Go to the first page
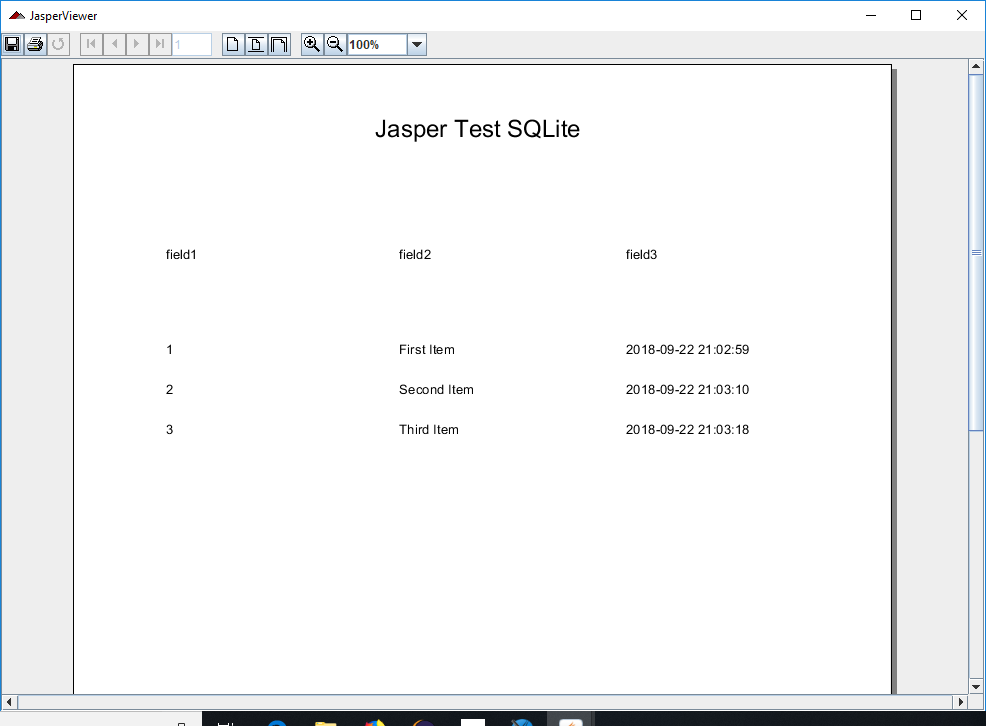This screenshot has height=726, width=986. [92, 44]
